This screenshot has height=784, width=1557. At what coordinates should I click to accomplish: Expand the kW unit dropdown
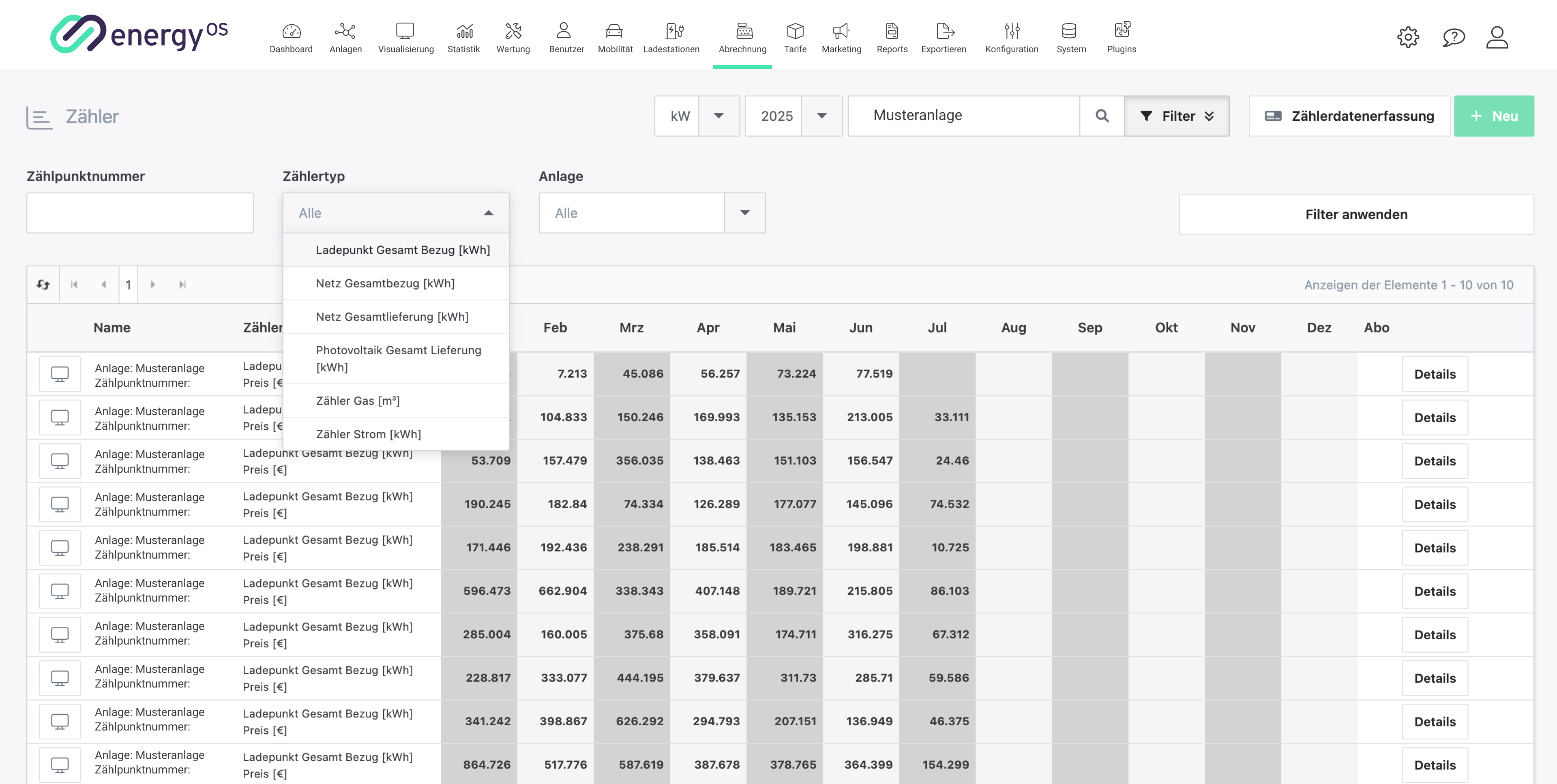[x=718, y=116]
